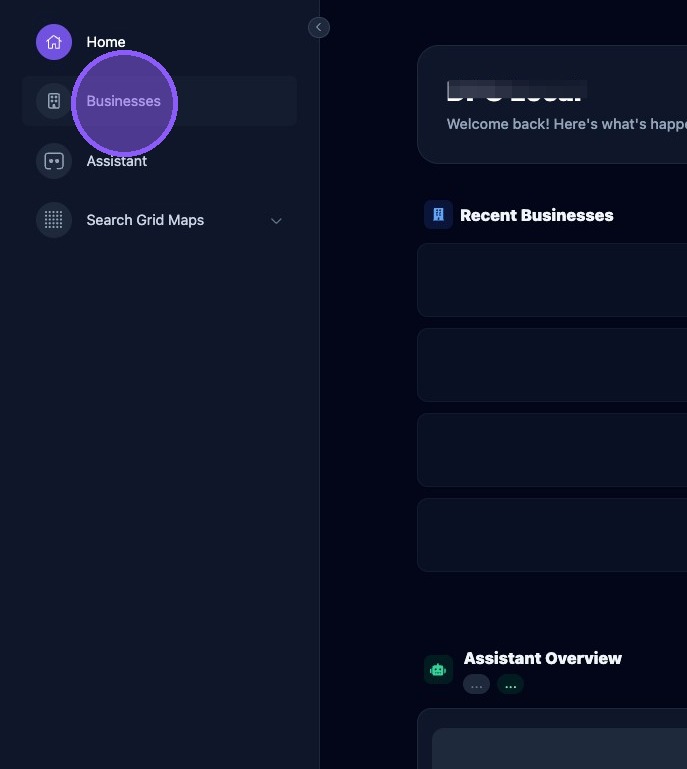The image size is (687, 769).
Task: Click the Businesses building icon in sidebar
Action: pos(54,101)
